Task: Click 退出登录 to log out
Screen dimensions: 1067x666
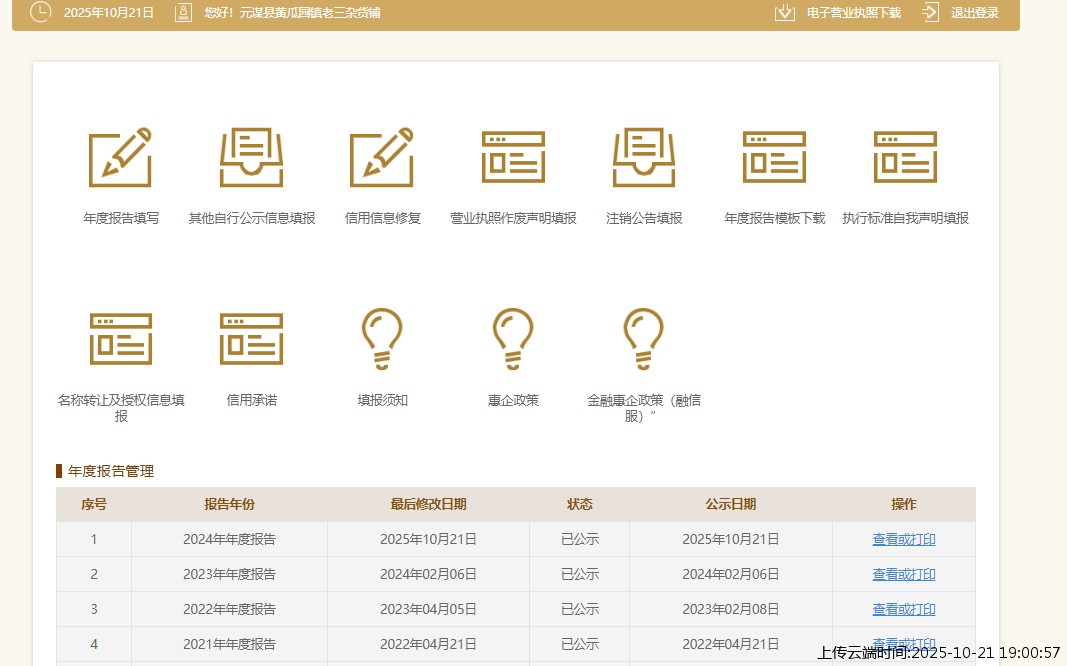Action: pyautogui.click(x=974, y=13)
